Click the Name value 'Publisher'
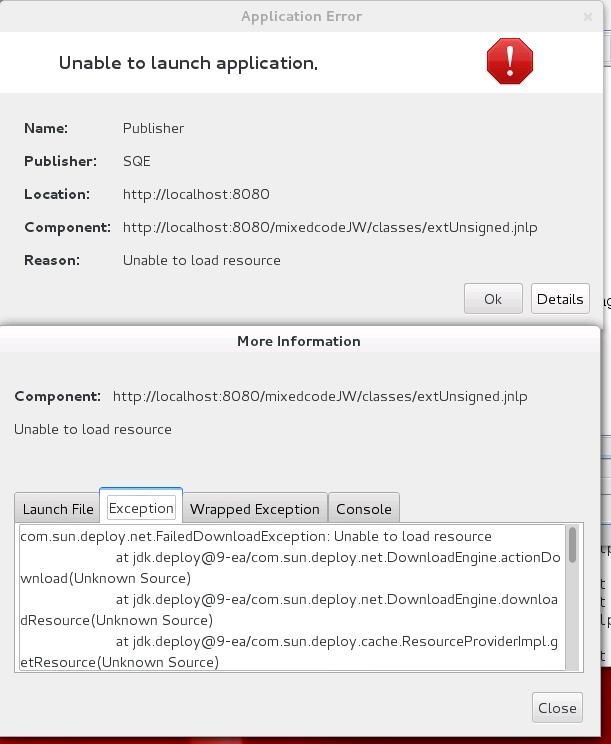The height and width of the screenshot is (744, 611). 153,128
